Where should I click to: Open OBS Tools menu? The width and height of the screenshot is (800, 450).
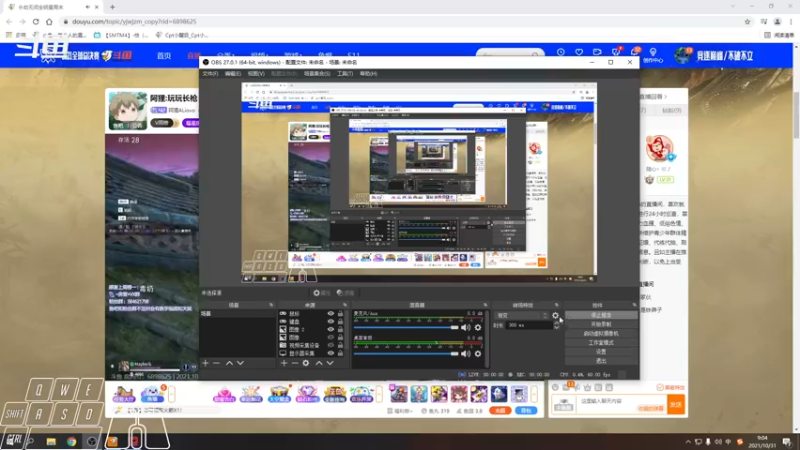[x=345, y=73]
